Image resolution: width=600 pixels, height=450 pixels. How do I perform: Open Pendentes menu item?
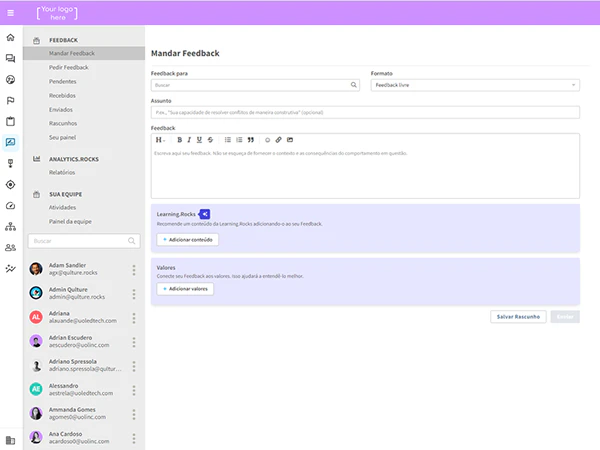(x=62, y=82)
